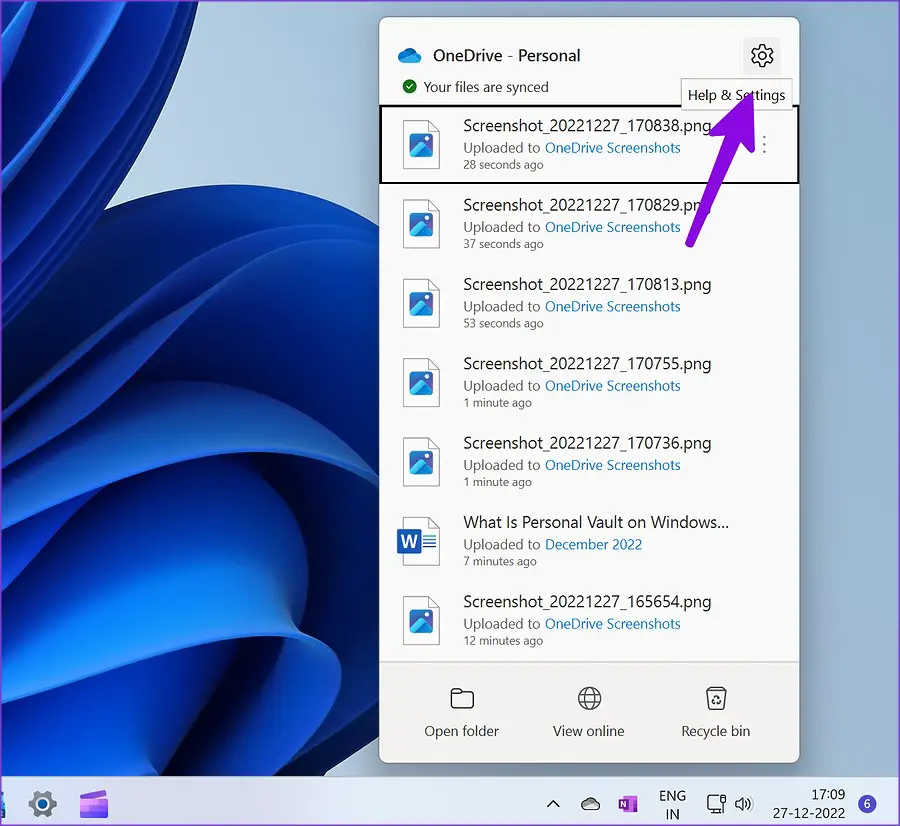900x826 pixels.
Task: Expand hidden system tray icons chevron
Action: (552, 804)
